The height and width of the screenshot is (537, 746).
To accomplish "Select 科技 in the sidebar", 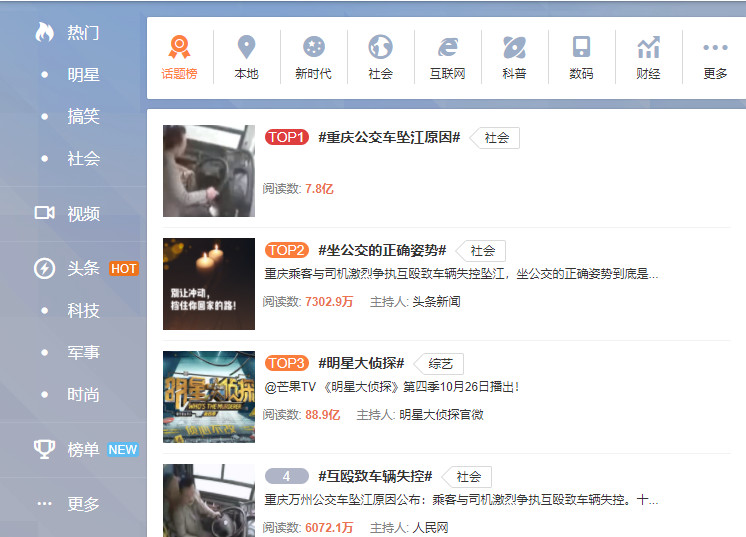I will (83, 311).
